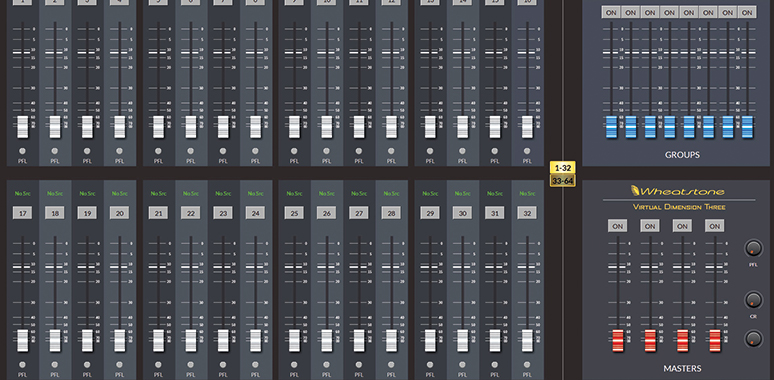Switch to channels 1-32 bank

coord(563,168)
